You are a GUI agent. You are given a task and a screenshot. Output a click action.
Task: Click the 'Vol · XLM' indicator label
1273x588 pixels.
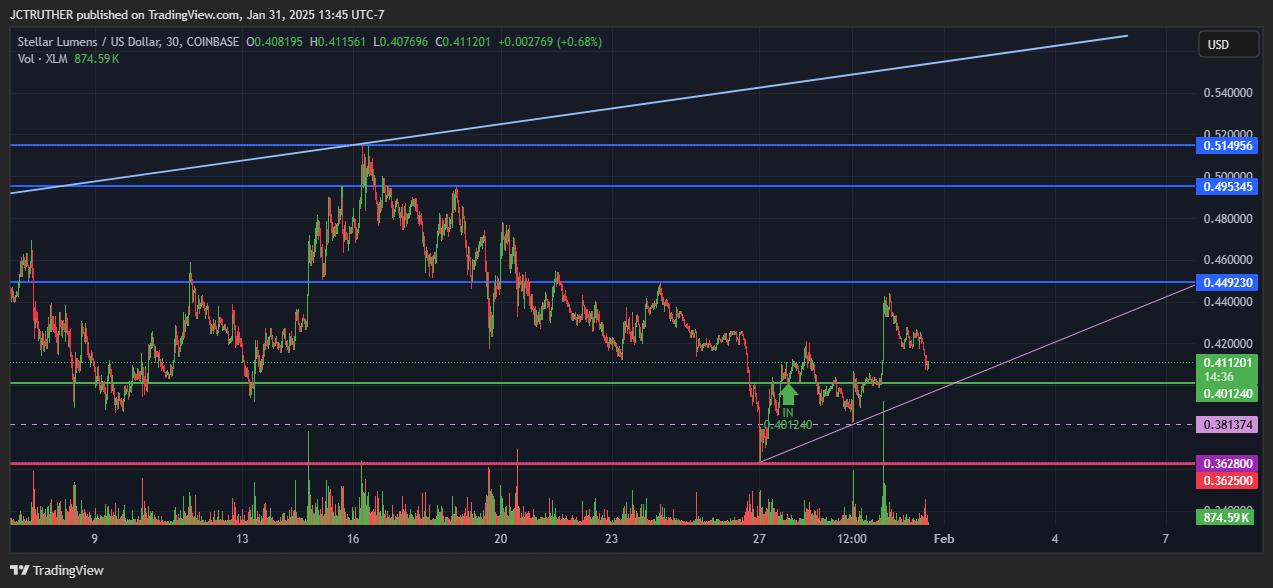coord(44,59)
